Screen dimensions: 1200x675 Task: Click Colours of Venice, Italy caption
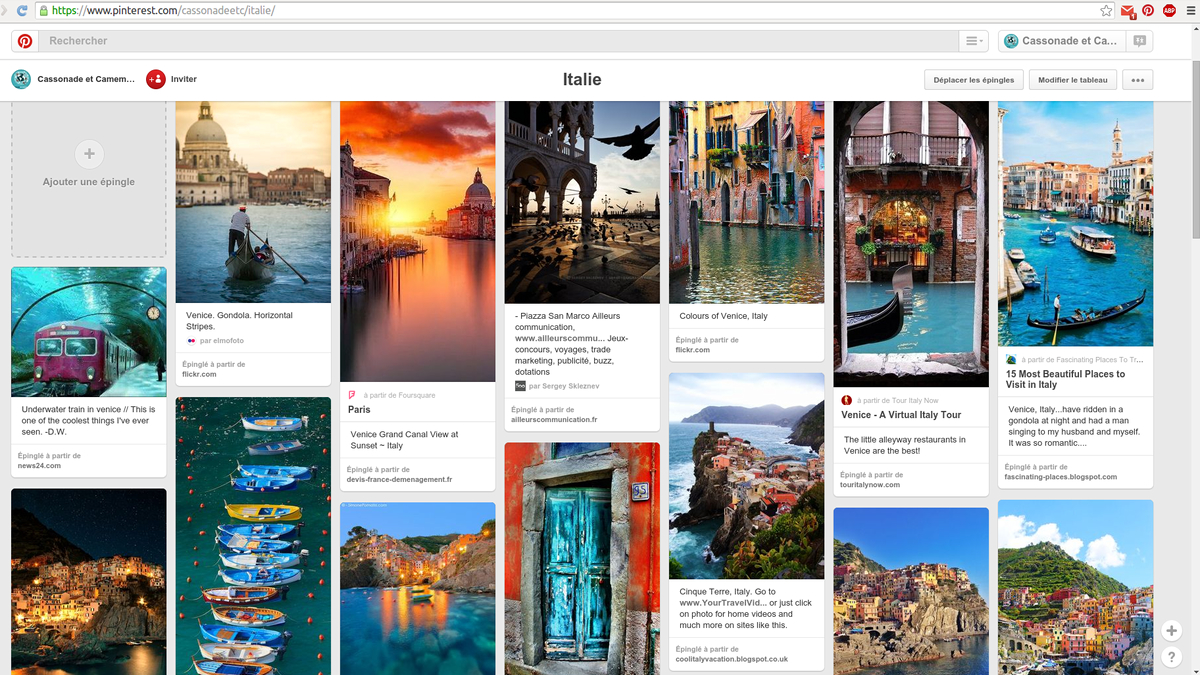click(724, 316)
